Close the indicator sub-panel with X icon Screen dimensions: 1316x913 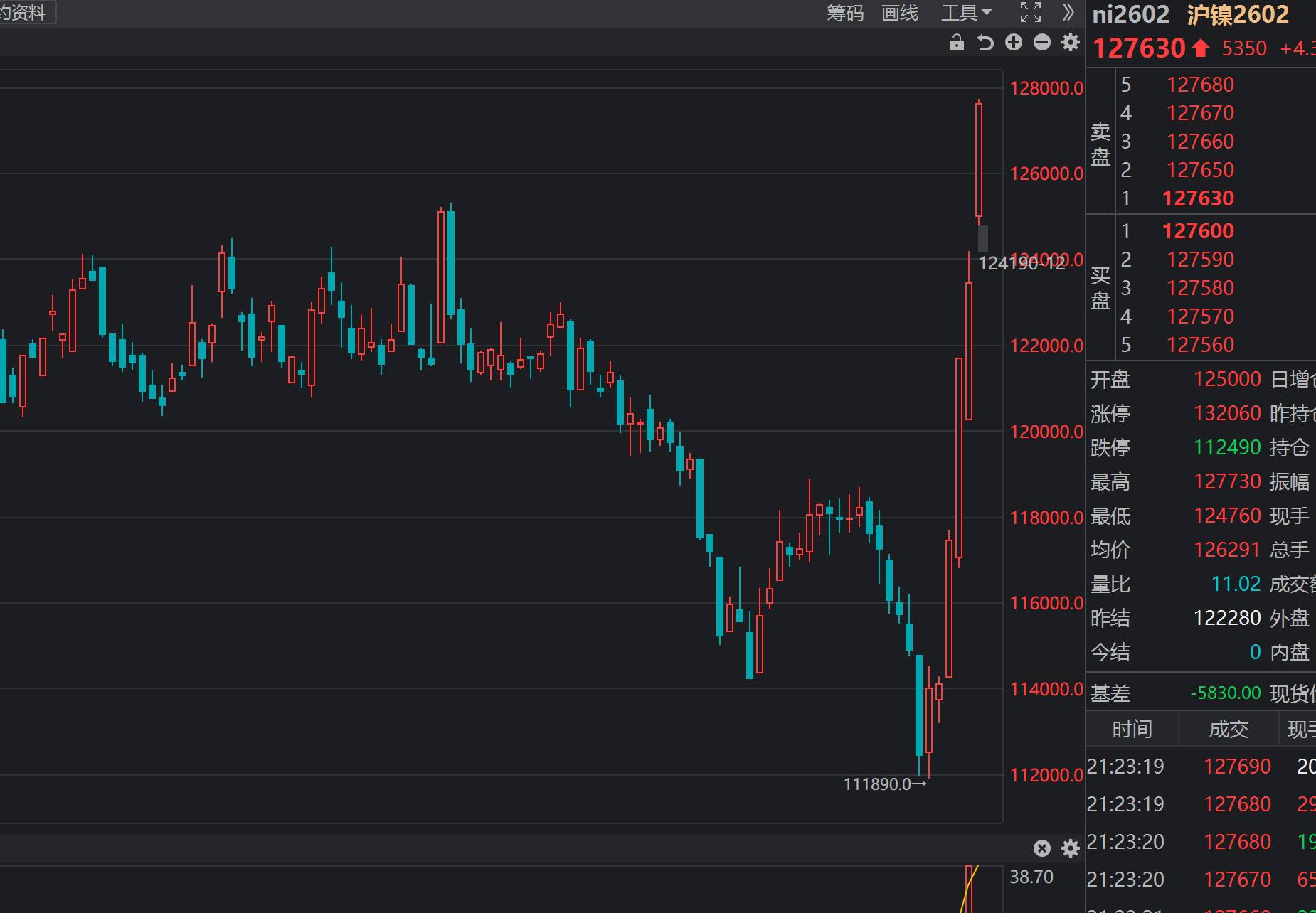coord(1042,848)
